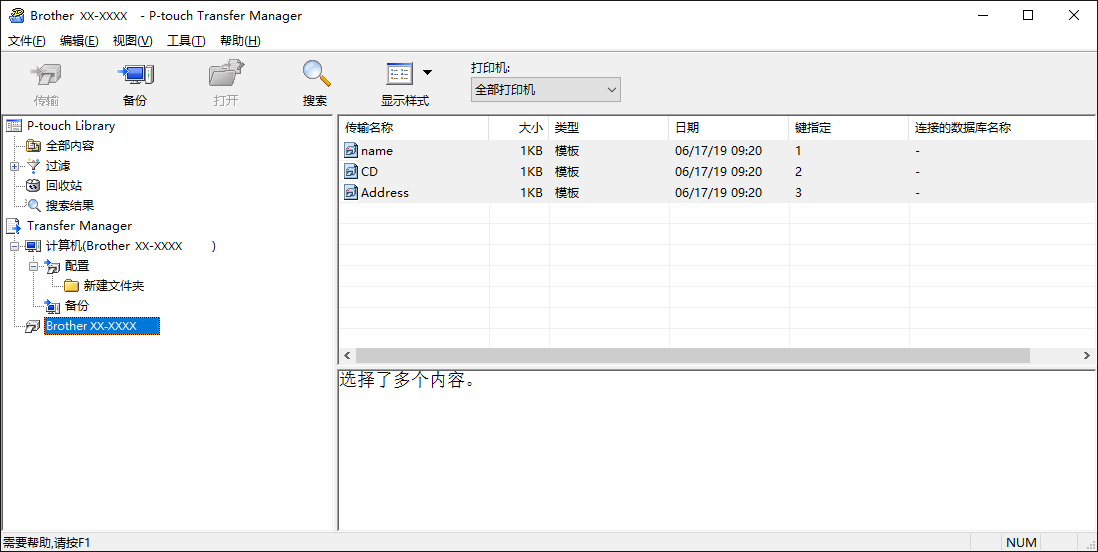
Task: Select 搜索结果 search results node
Action: pyautogui.click(x=70, y=206)
